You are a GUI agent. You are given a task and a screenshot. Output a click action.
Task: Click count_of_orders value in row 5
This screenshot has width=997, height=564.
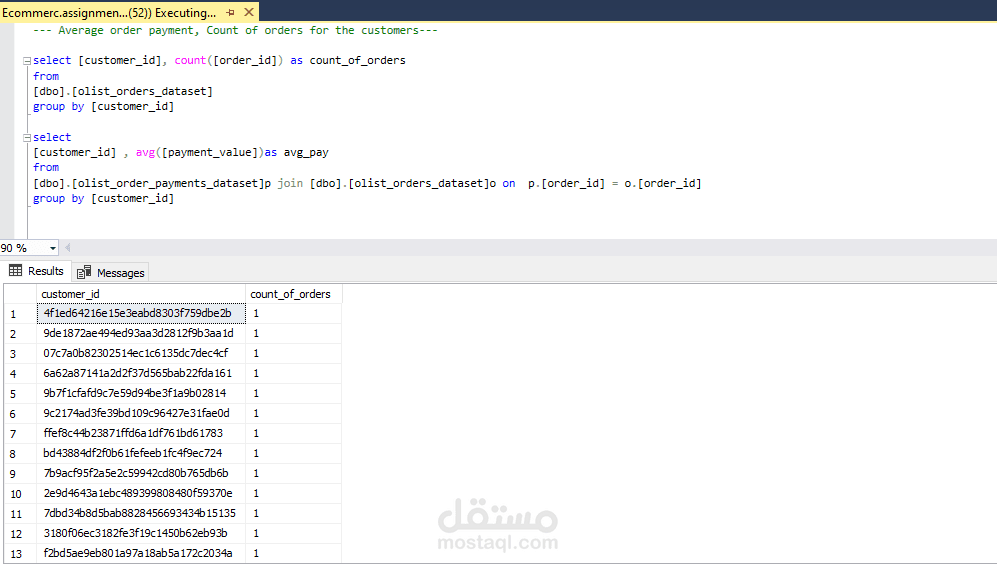[x=294, y=393]
